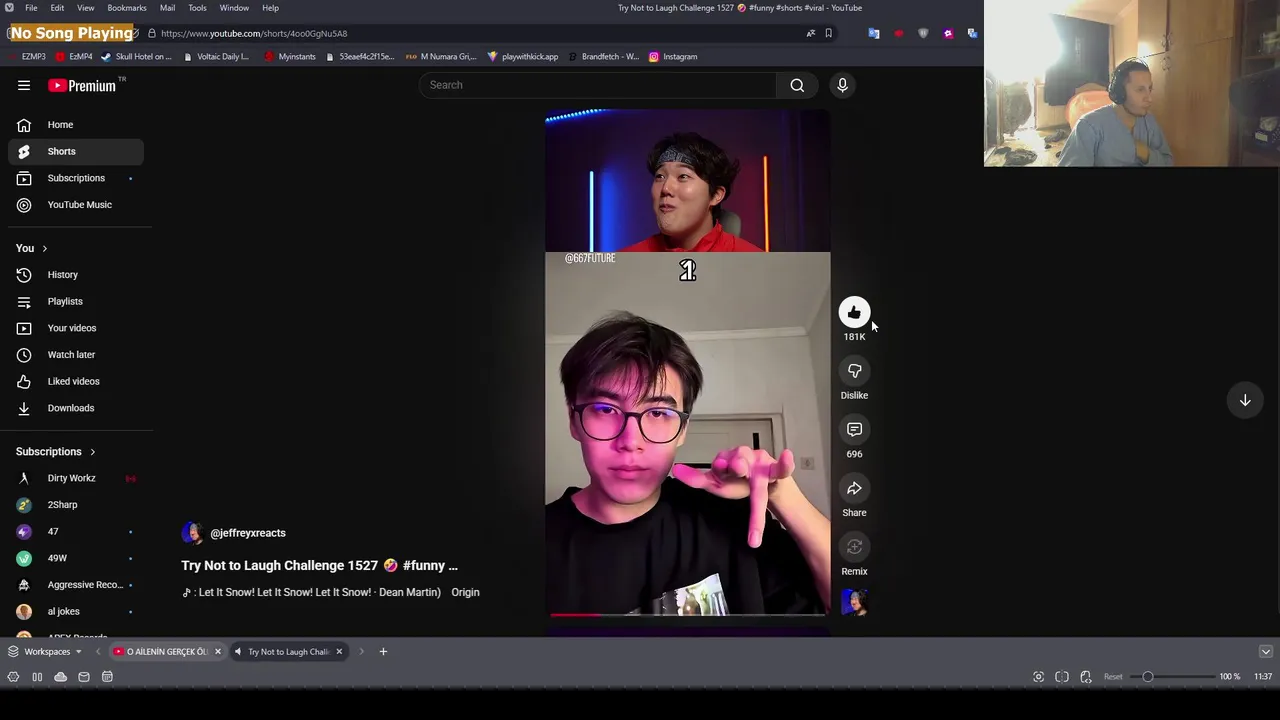Image resolution: width=1280 pixels, height=720 pixels.
Task: Open Liked videos in the sidebar
Action: 76,381
